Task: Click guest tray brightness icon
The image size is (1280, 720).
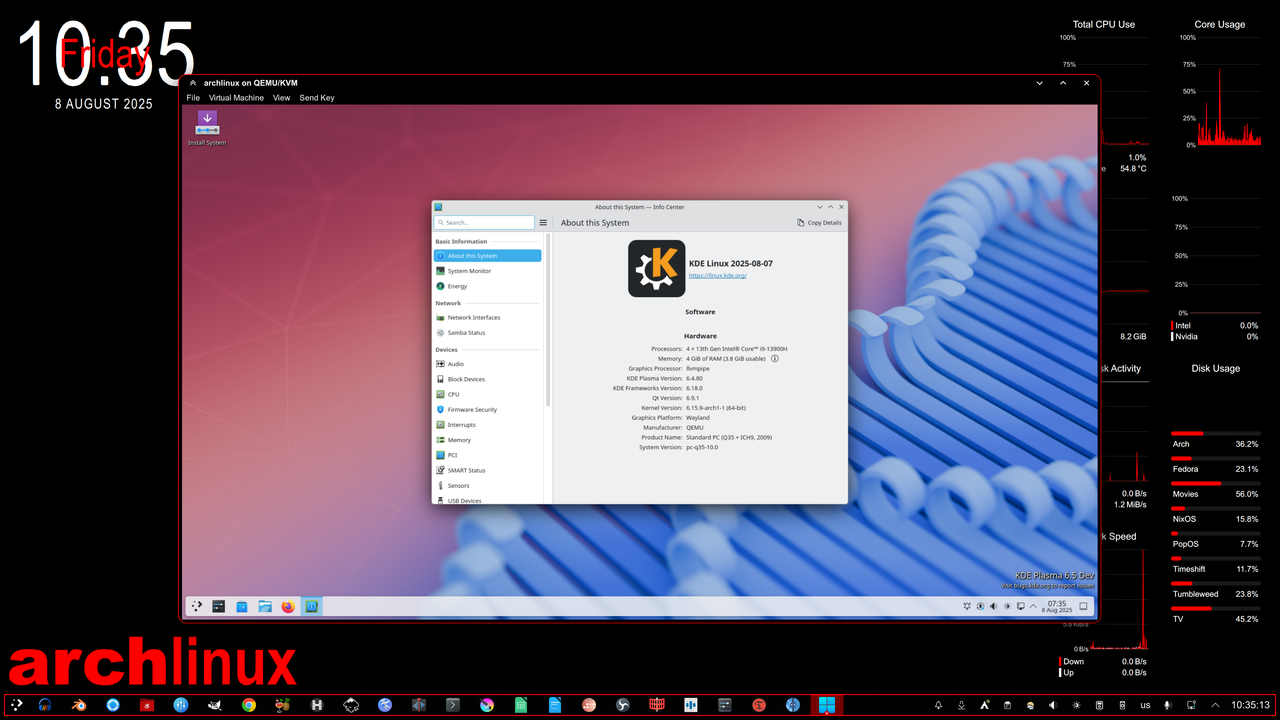Action: click(x=1007, y=606)
